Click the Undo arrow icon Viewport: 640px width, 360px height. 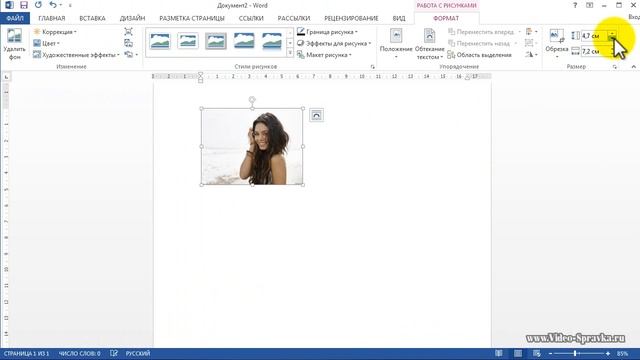point(53,5)
